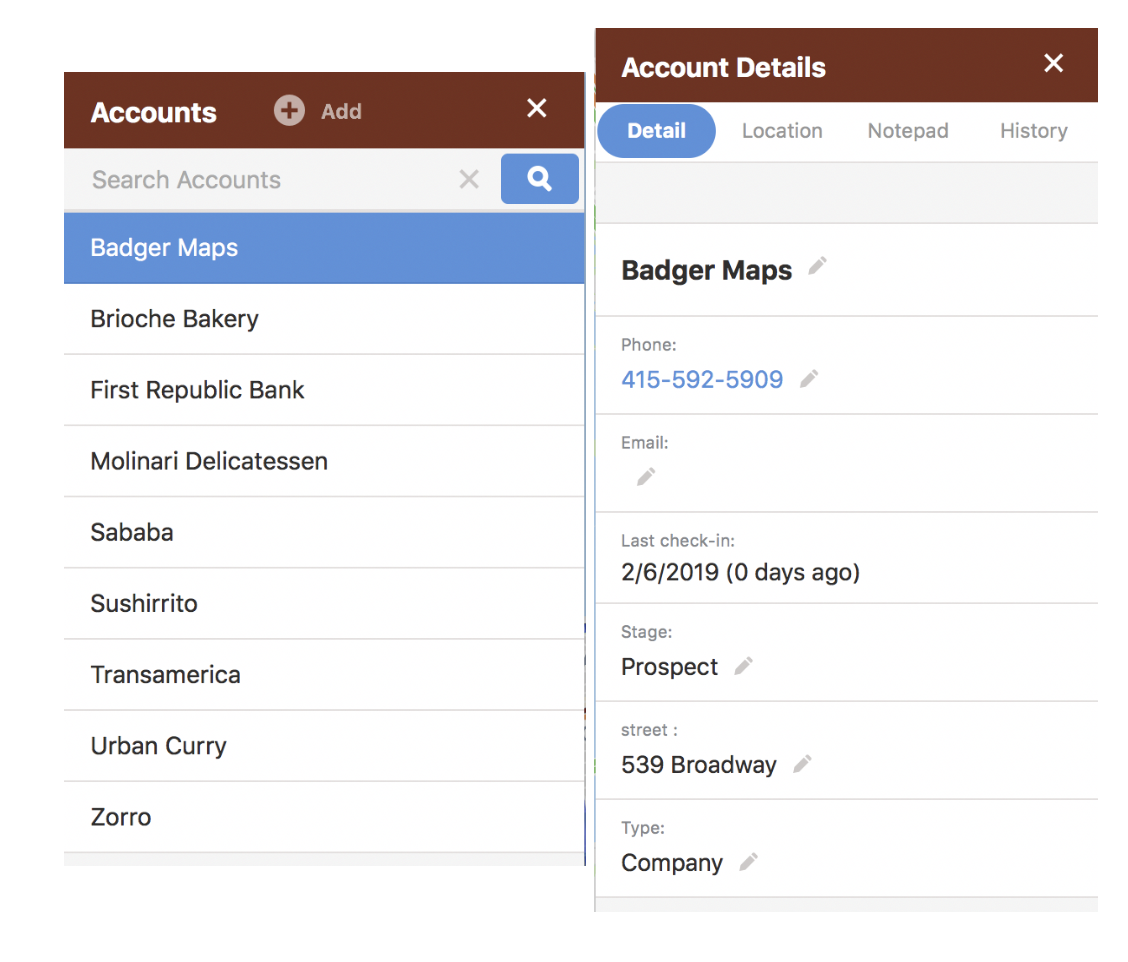Switch to the Location tab

pyautogui.click(x=782, y=131)
